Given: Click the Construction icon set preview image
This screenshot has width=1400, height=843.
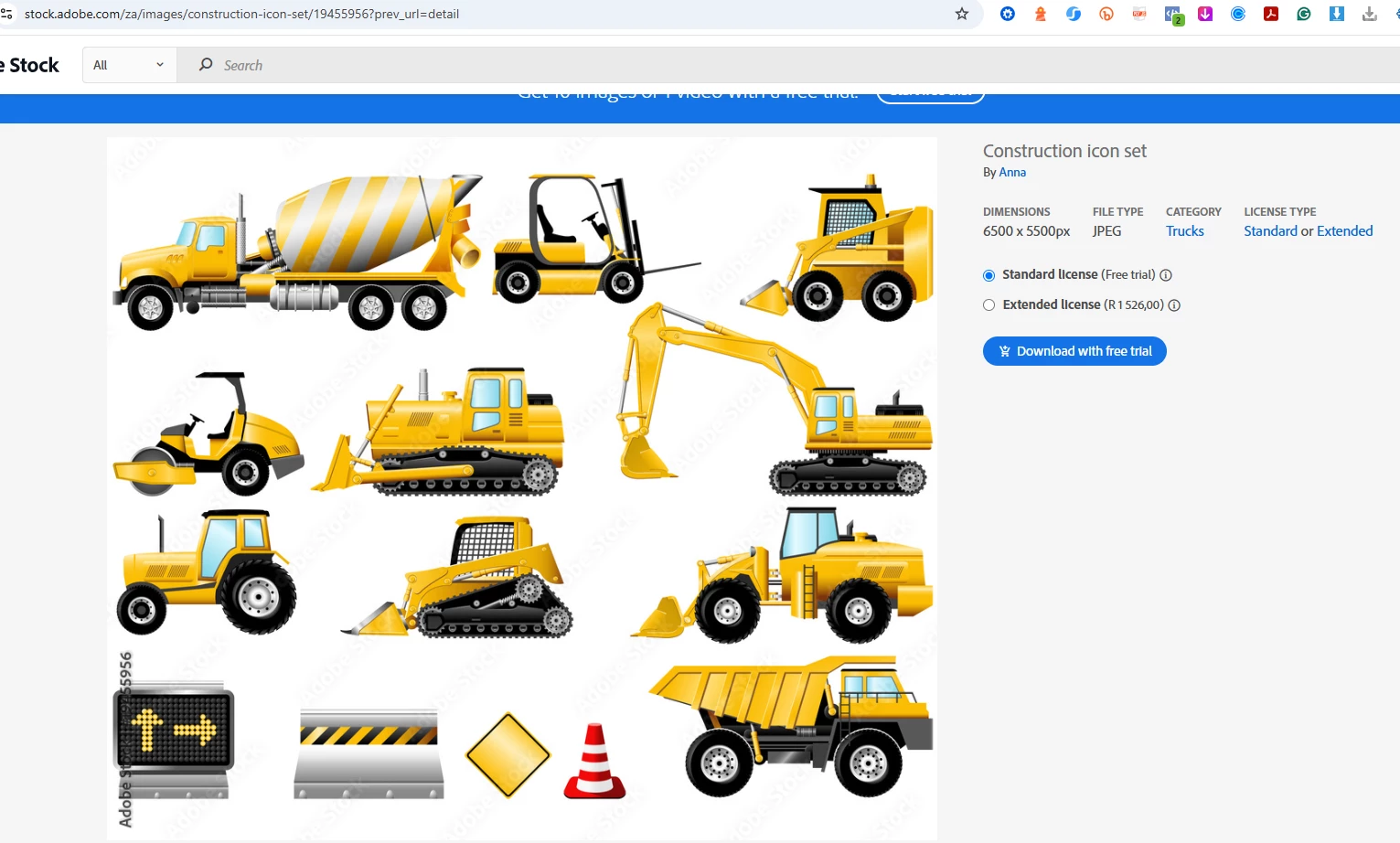Looking at the screenshot, I should tap(522, 488).
